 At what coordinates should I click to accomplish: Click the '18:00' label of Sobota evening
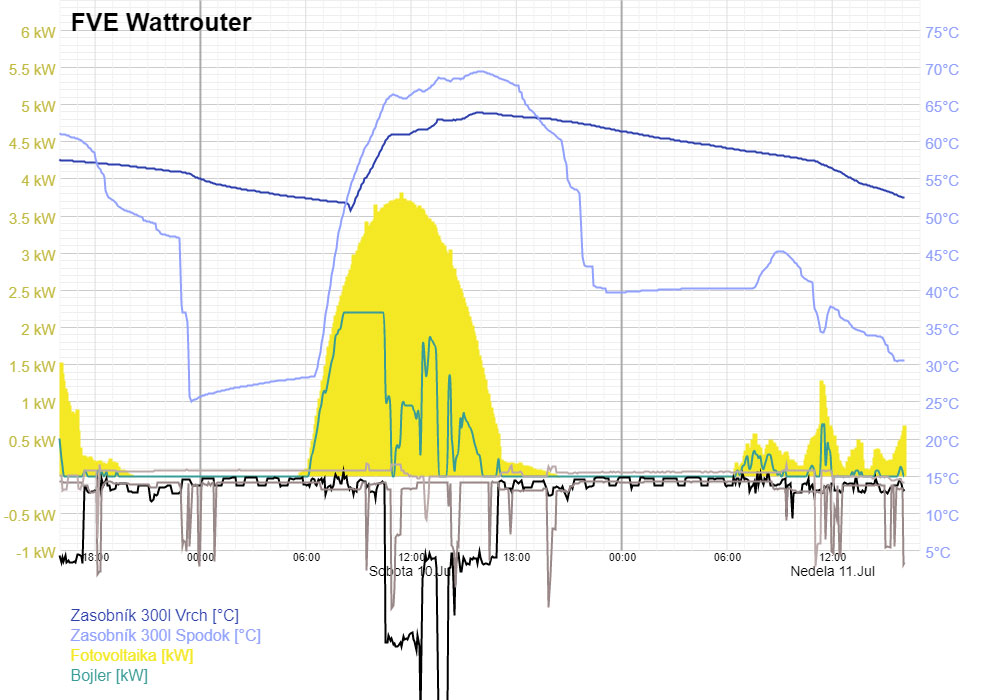pos(517,557)
